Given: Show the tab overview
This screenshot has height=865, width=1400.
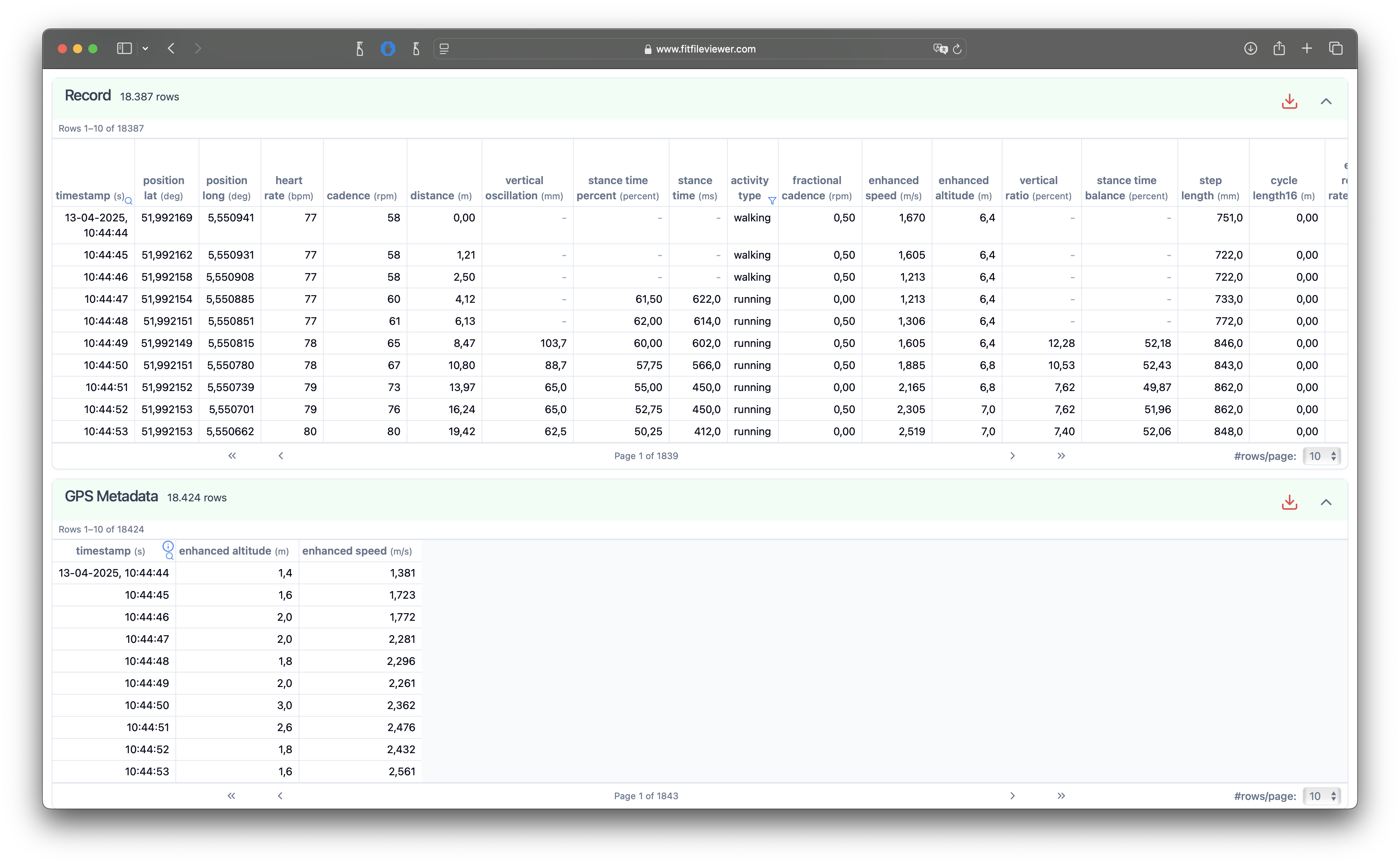Looking at the screenshot, I should click(x=1335, y=49).
